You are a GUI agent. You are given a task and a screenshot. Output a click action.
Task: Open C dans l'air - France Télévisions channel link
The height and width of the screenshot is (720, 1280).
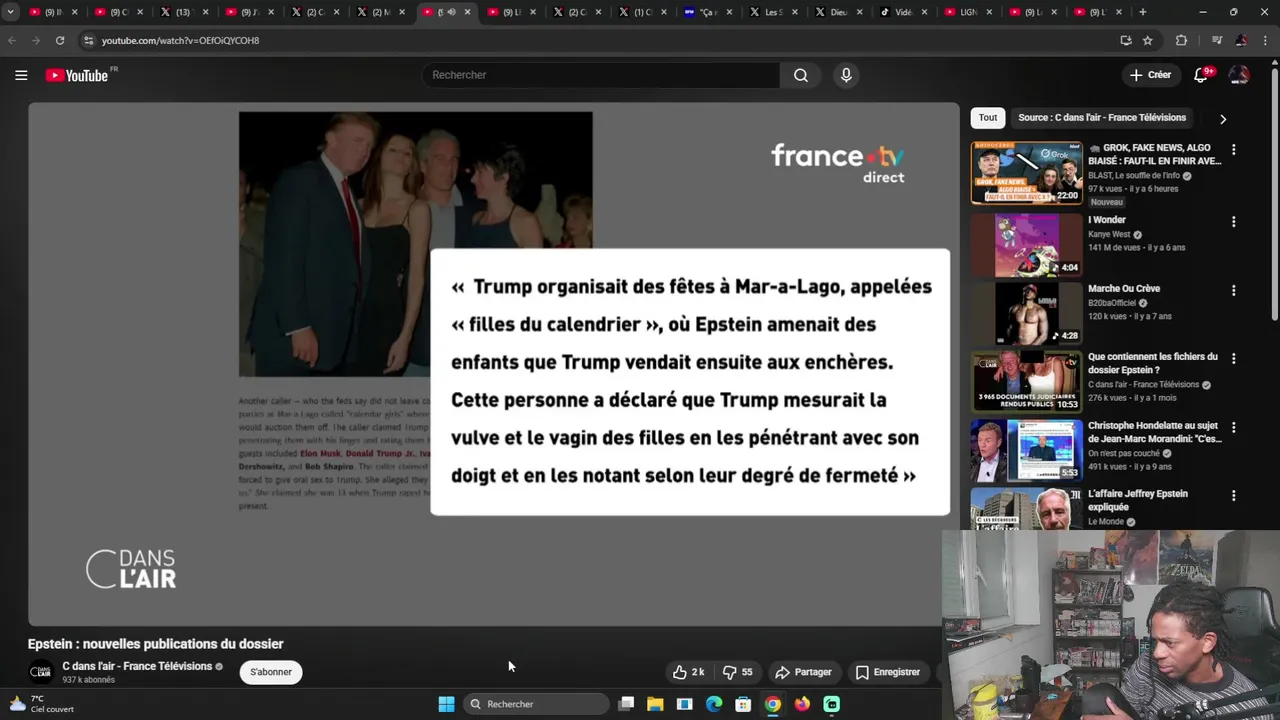pyautogui.click(x=137, y=666)
